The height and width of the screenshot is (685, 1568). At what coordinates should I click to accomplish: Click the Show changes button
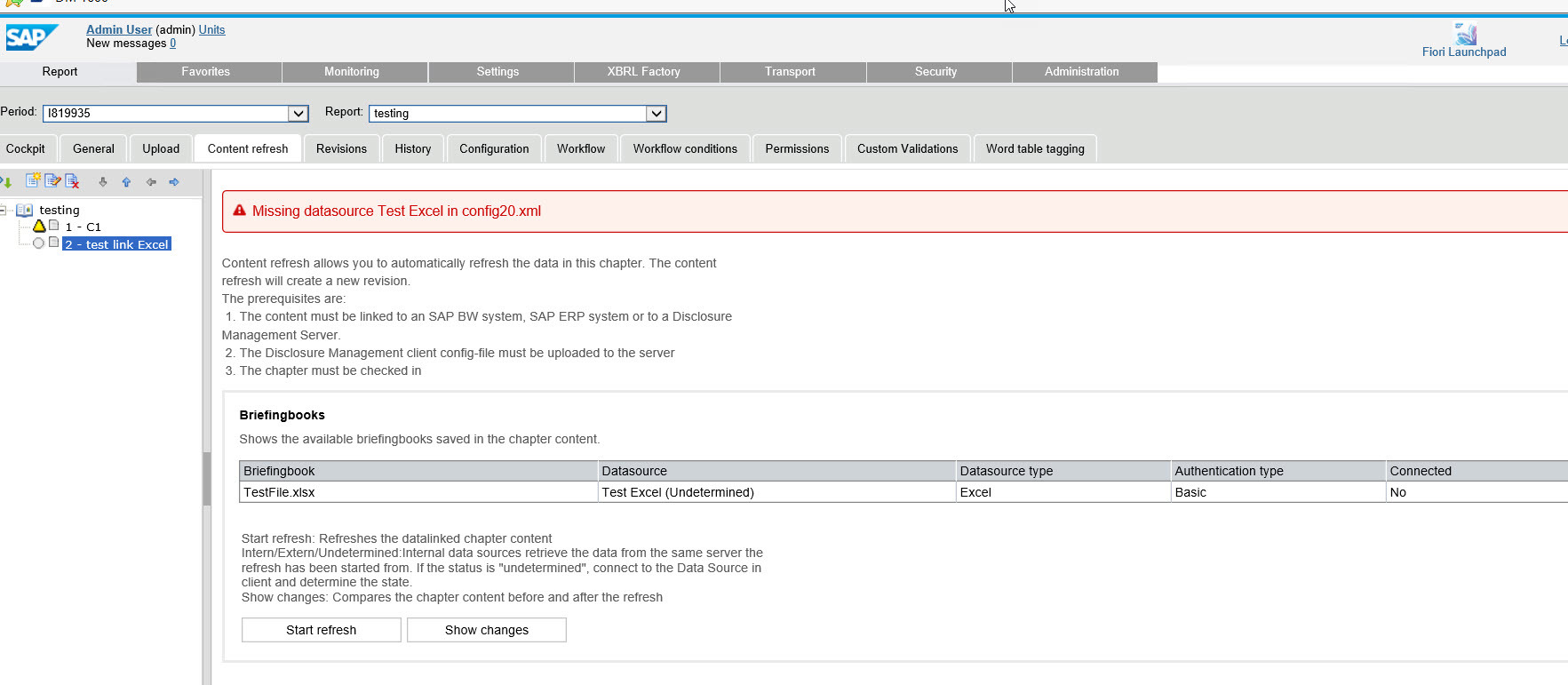pyautogui.click(x=487, y=630)
